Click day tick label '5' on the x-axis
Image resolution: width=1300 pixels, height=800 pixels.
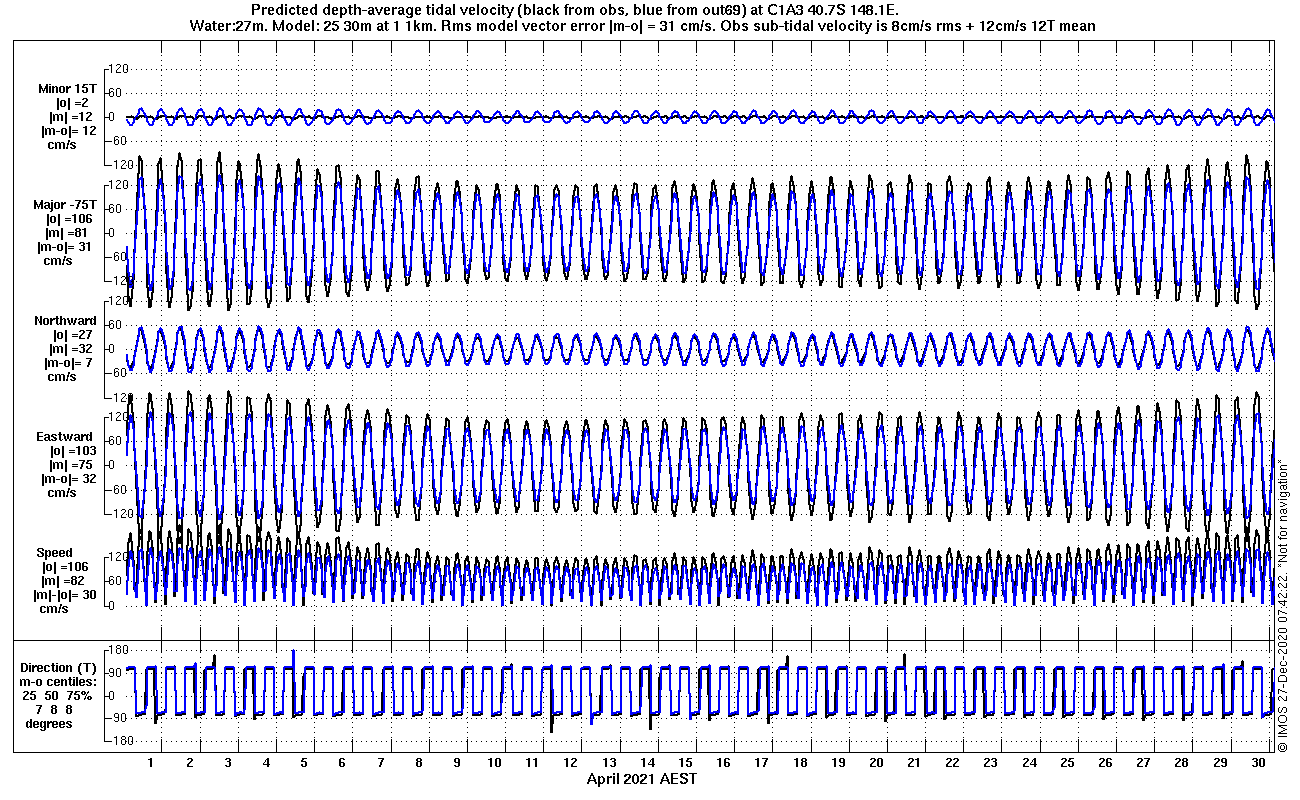click(304, 763)
